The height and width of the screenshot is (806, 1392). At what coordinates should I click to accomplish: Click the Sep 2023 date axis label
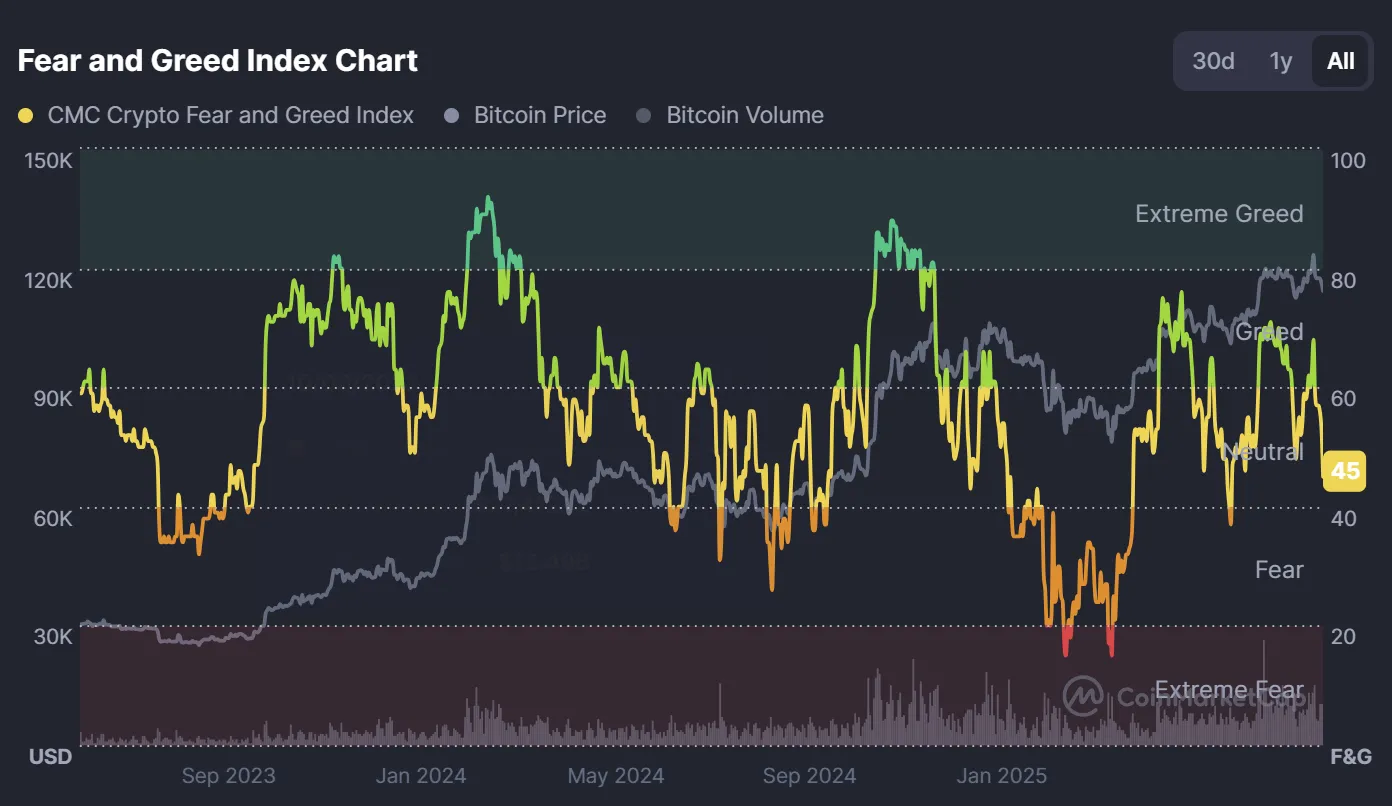pos(228,775)
